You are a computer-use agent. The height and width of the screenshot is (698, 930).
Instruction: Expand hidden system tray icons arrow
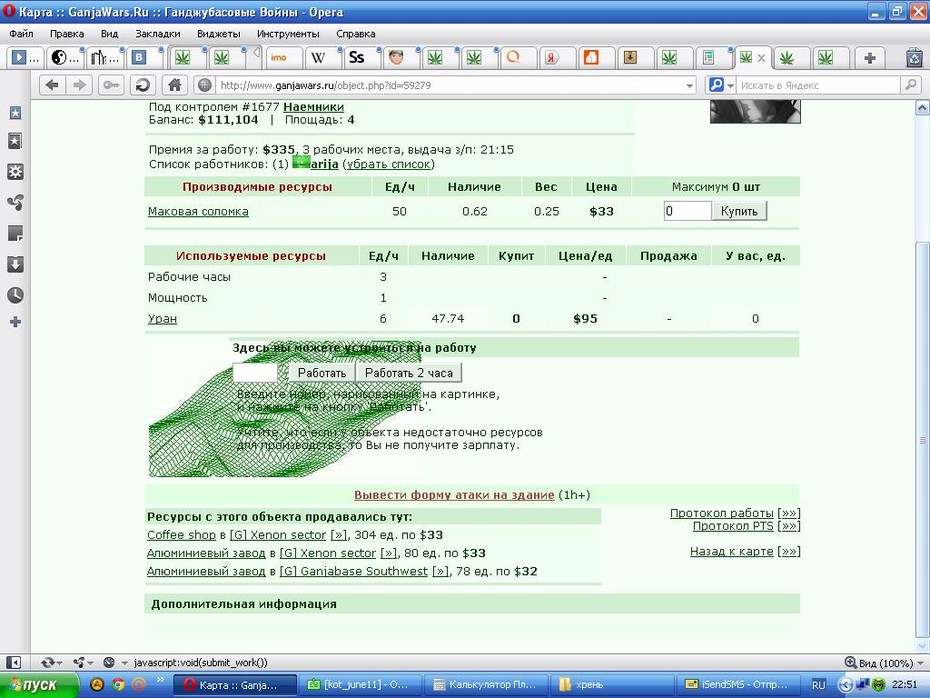pyautogui.click(x=845, y=685)
